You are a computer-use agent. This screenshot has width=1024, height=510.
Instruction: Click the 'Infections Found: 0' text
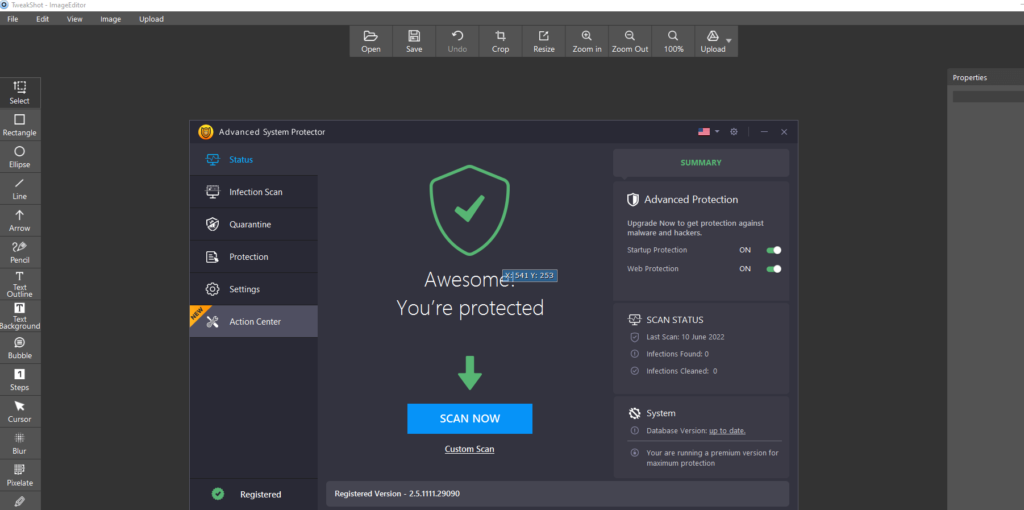coord(677,354)
